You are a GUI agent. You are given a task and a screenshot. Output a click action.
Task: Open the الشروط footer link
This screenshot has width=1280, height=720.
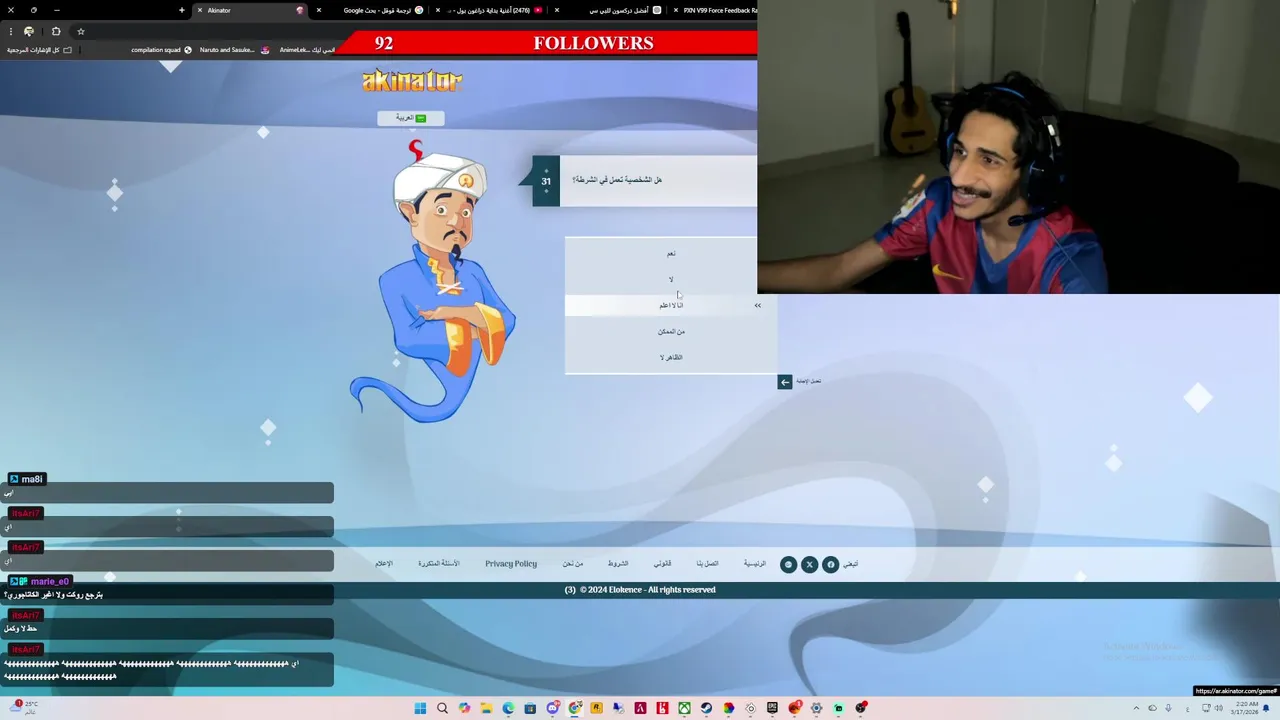click(618, 564)
